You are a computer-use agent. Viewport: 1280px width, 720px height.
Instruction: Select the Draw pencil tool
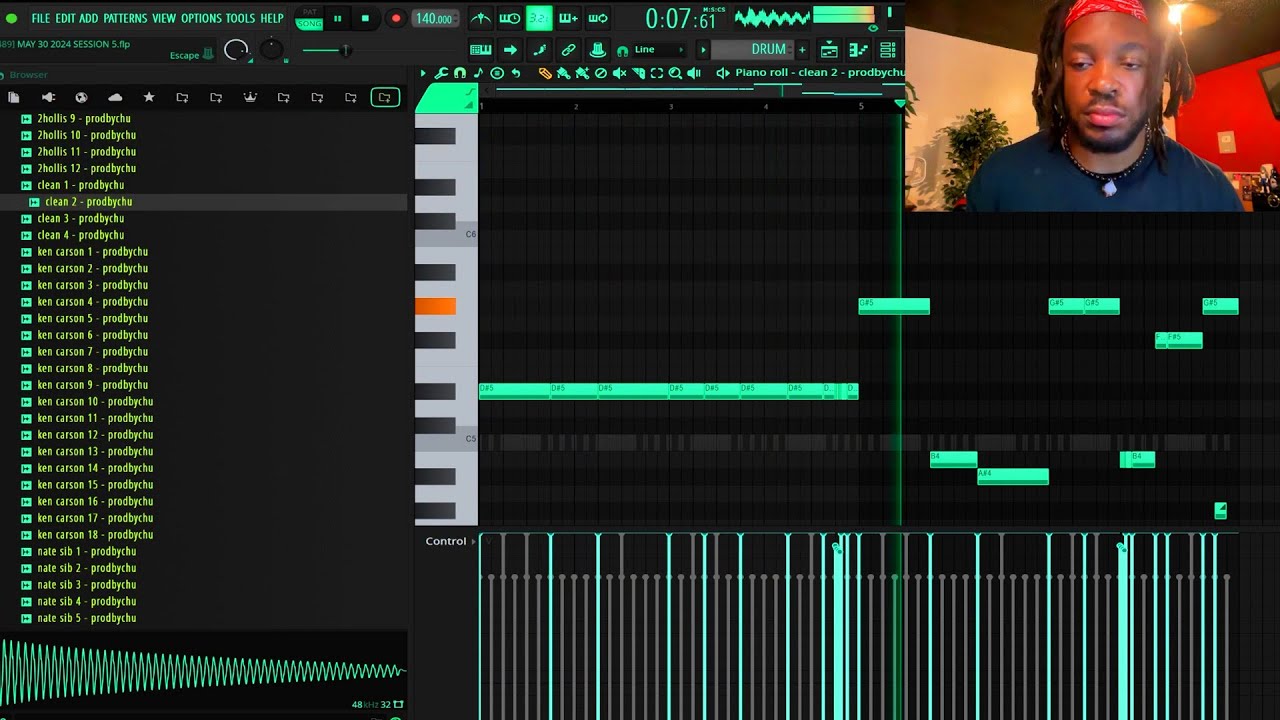click(x=545, y=73)
